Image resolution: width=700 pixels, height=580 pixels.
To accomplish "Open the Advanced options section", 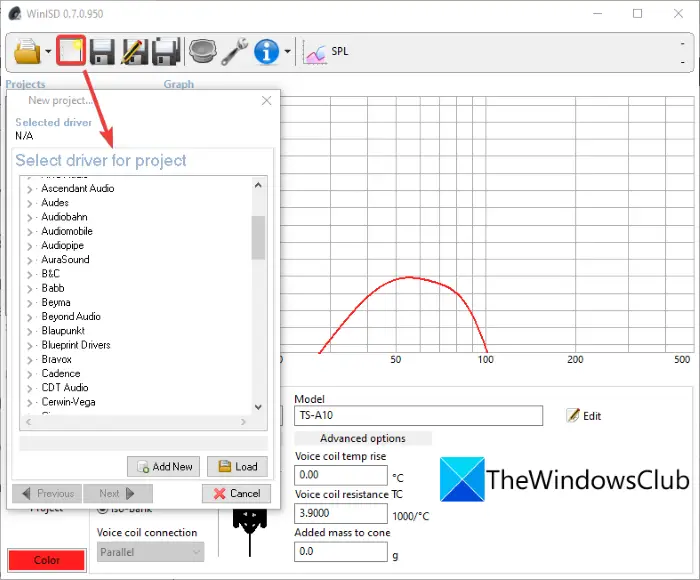I will 362,438.
